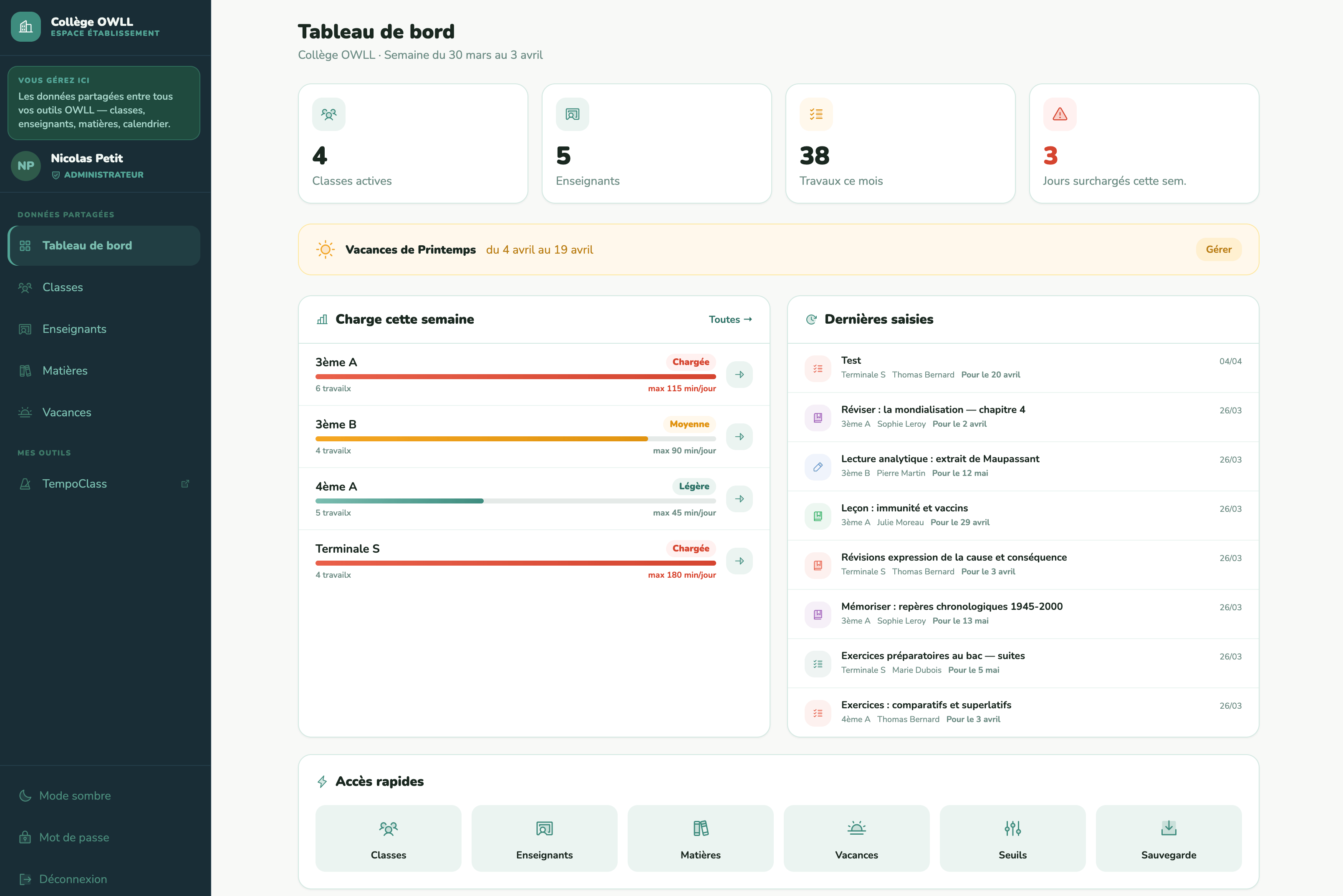Click the Collège OWLL building logo icon
The image size is (1343, 896).
26,26
